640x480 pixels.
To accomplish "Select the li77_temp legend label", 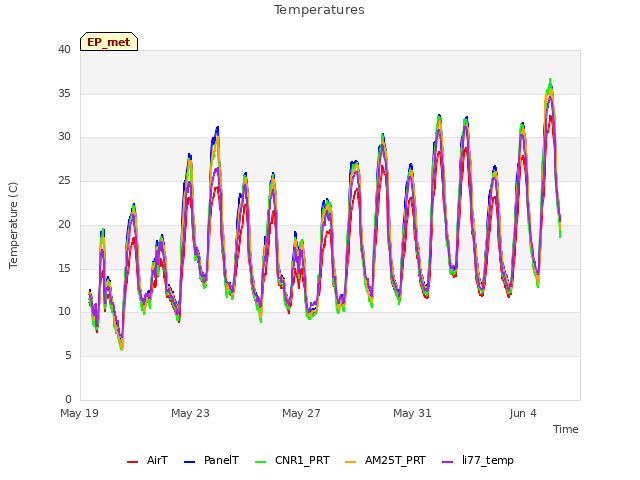I will tap(488, 460).
